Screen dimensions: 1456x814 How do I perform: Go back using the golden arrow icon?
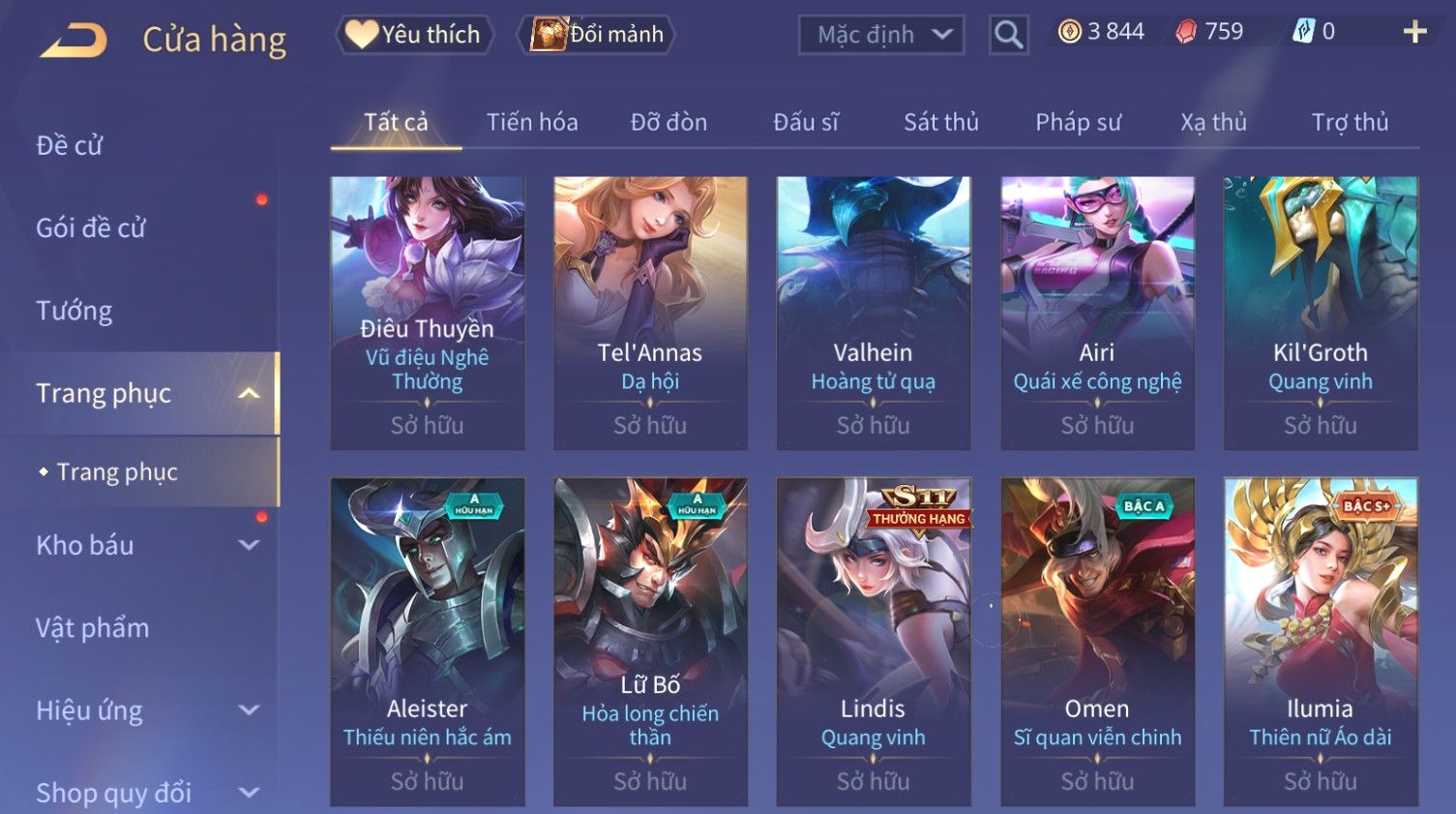[74, 41]
